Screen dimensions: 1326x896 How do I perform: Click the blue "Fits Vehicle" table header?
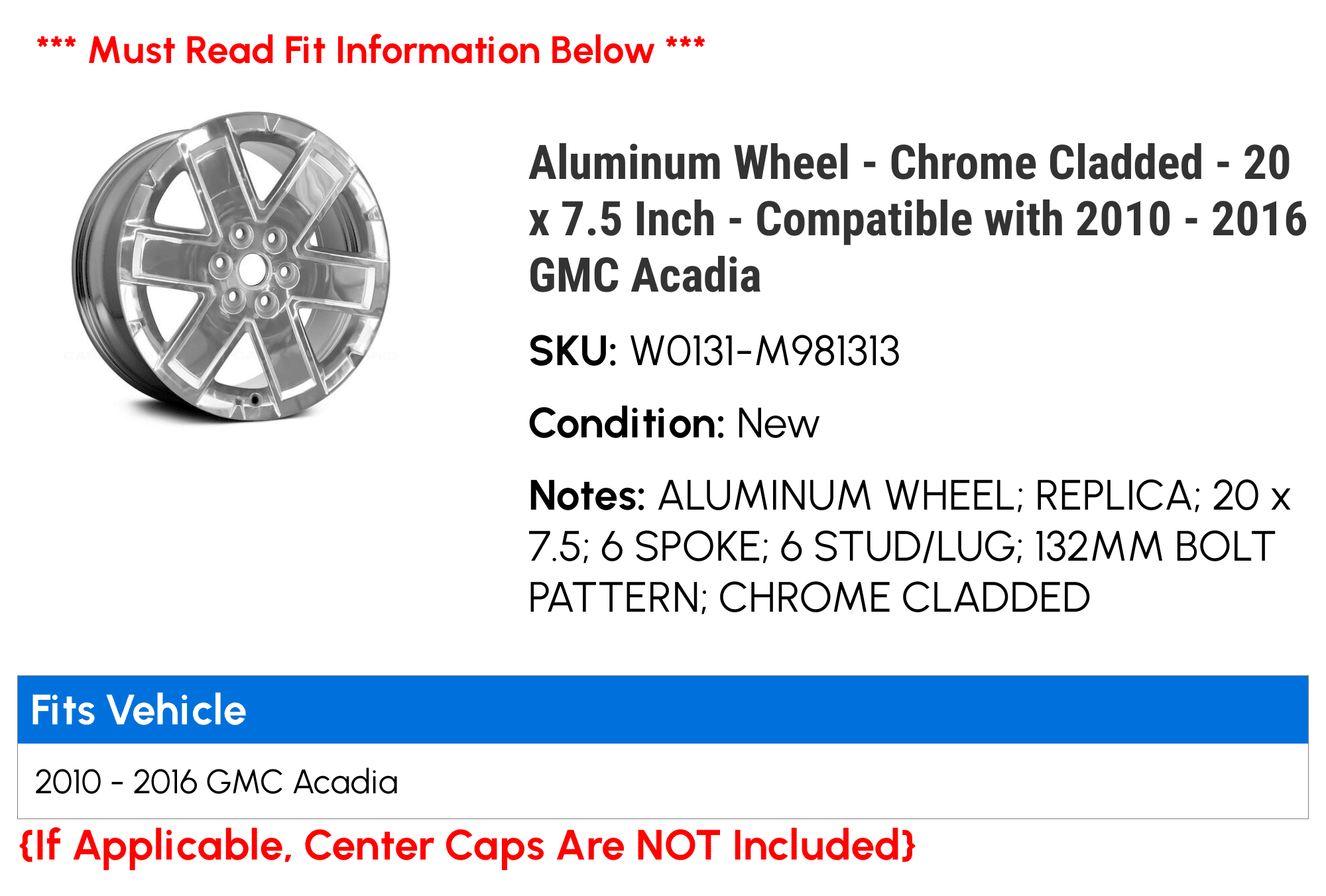tap(662, 710)
